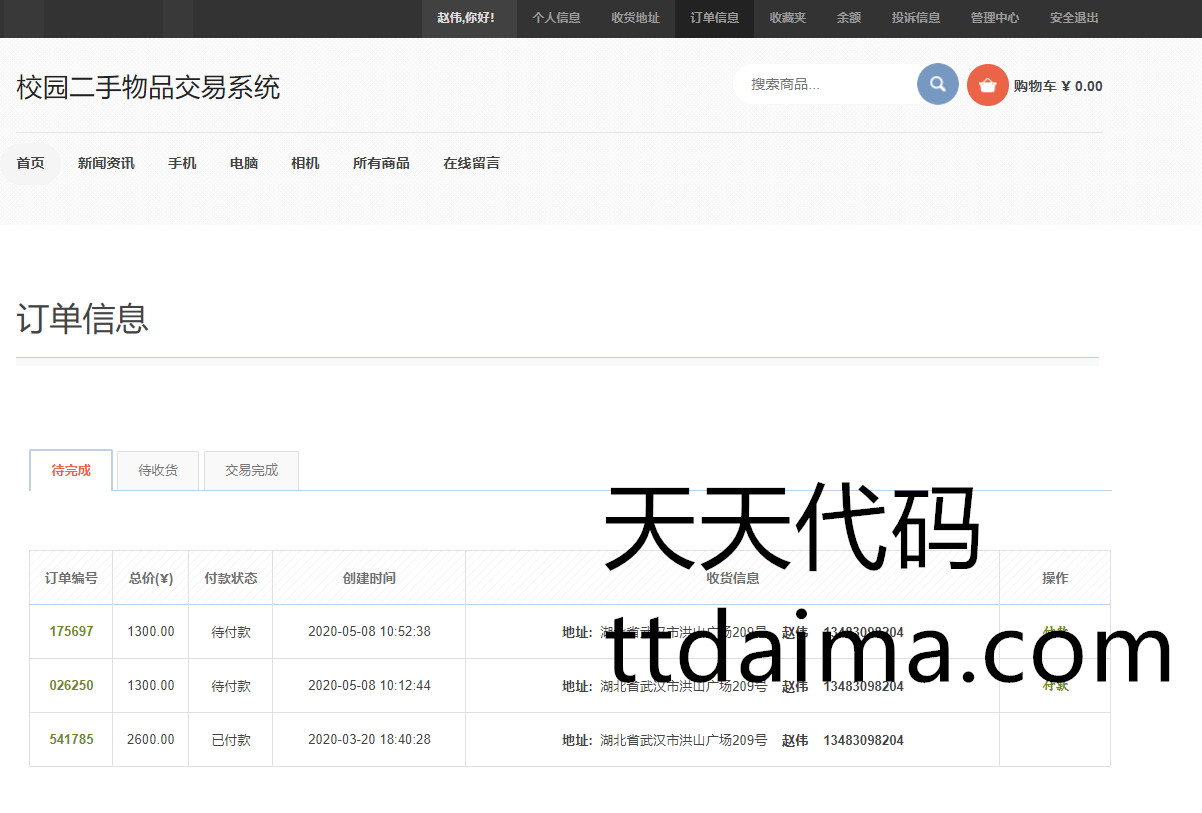
Task: Browse 所有商品 category
Action: tap(381, 163)
